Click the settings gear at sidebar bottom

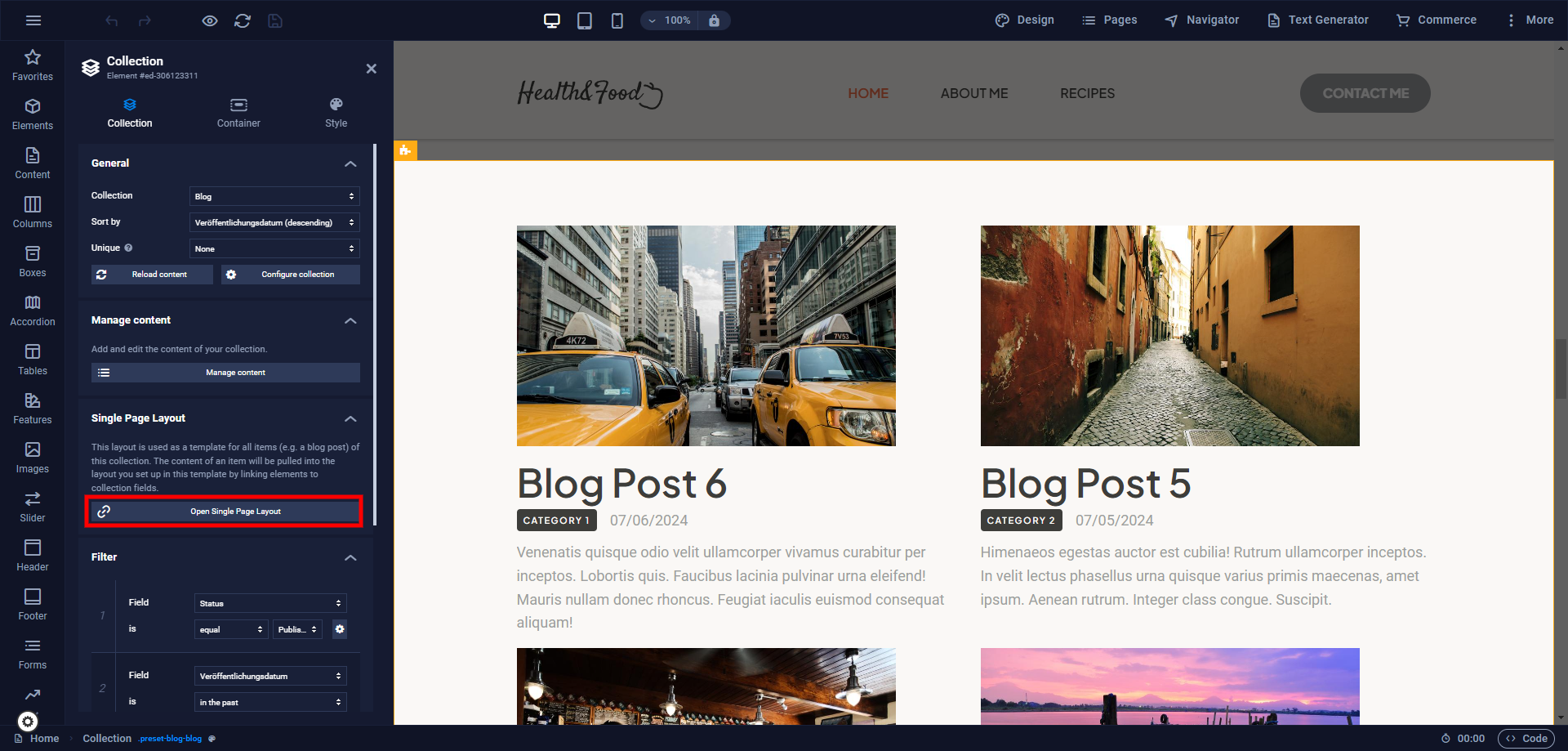click(x=28, y=722)
